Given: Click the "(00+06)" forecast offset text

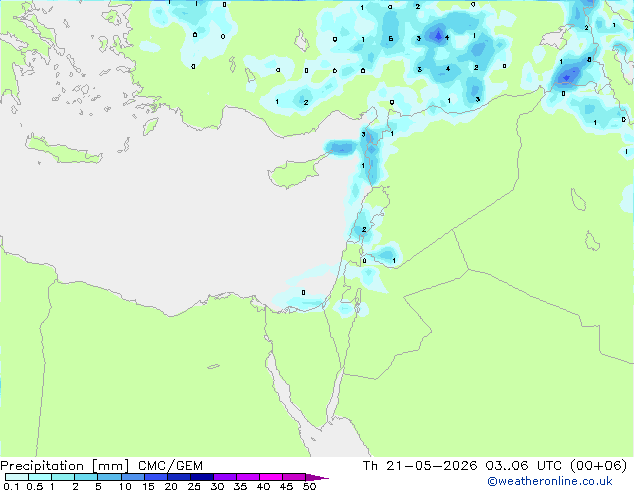Looking at the screenshot, I should 598,466.
